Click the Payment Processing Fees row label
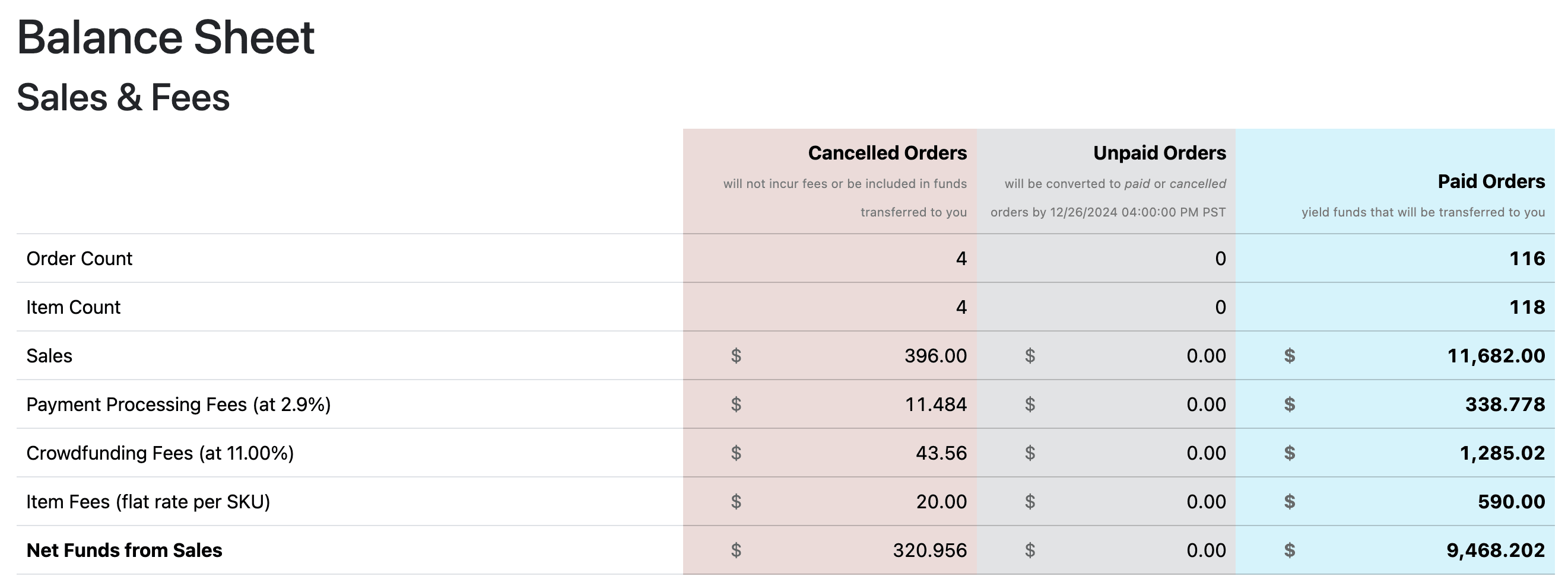Viewport: 1568px width, 586px height. tap(179, 405)
